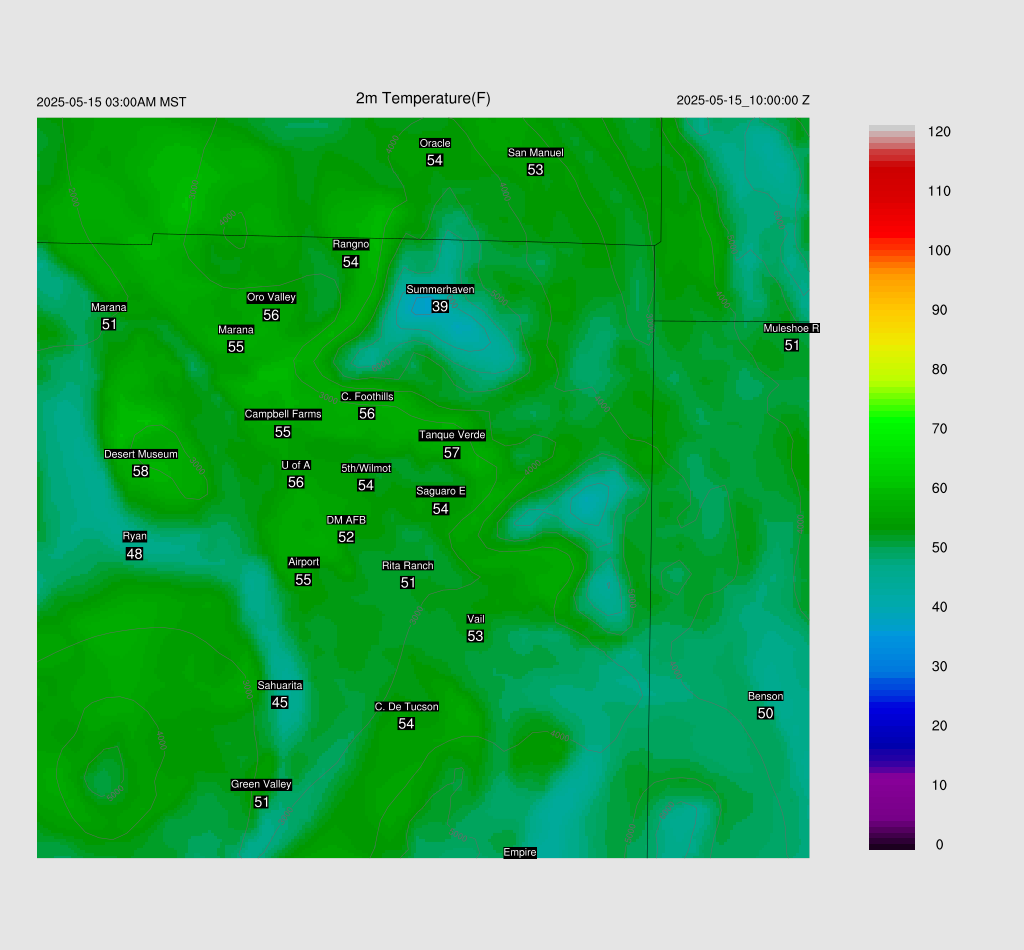Click the Vail station label
Image resolution: width=1024 pixels, height=950 pixels.
pyautogui.click(x=475, y=619)
